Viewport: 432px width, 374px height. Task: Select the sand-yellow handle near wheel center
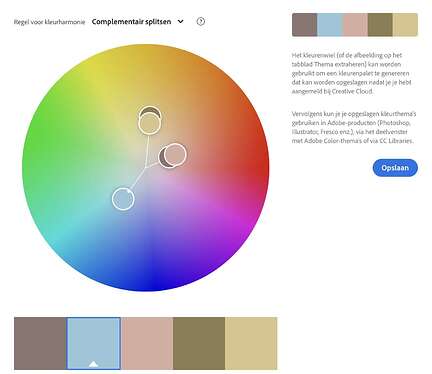pos(149,123)
